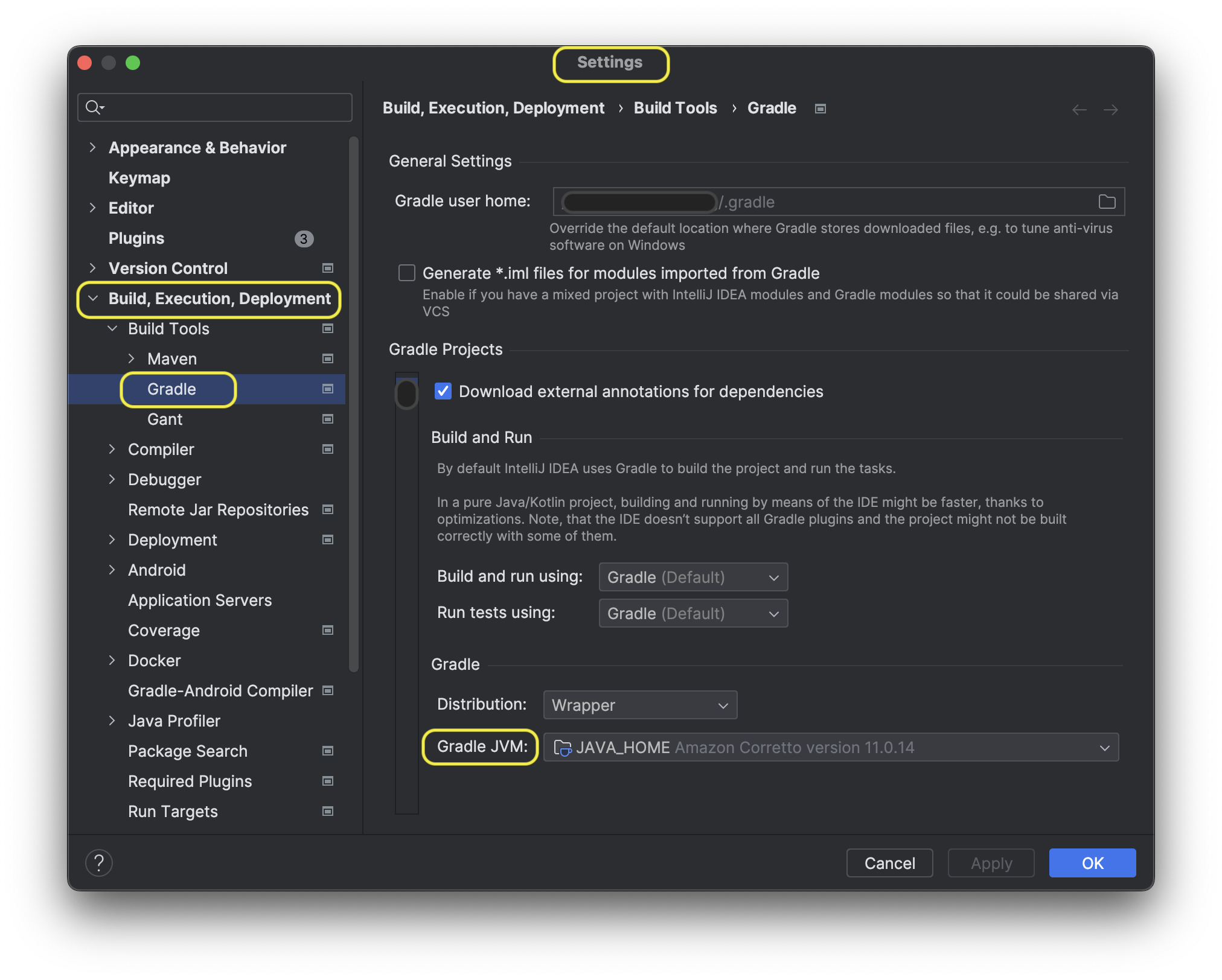
Task: Open the Build and run using dropdown
Action: (693, 577)
